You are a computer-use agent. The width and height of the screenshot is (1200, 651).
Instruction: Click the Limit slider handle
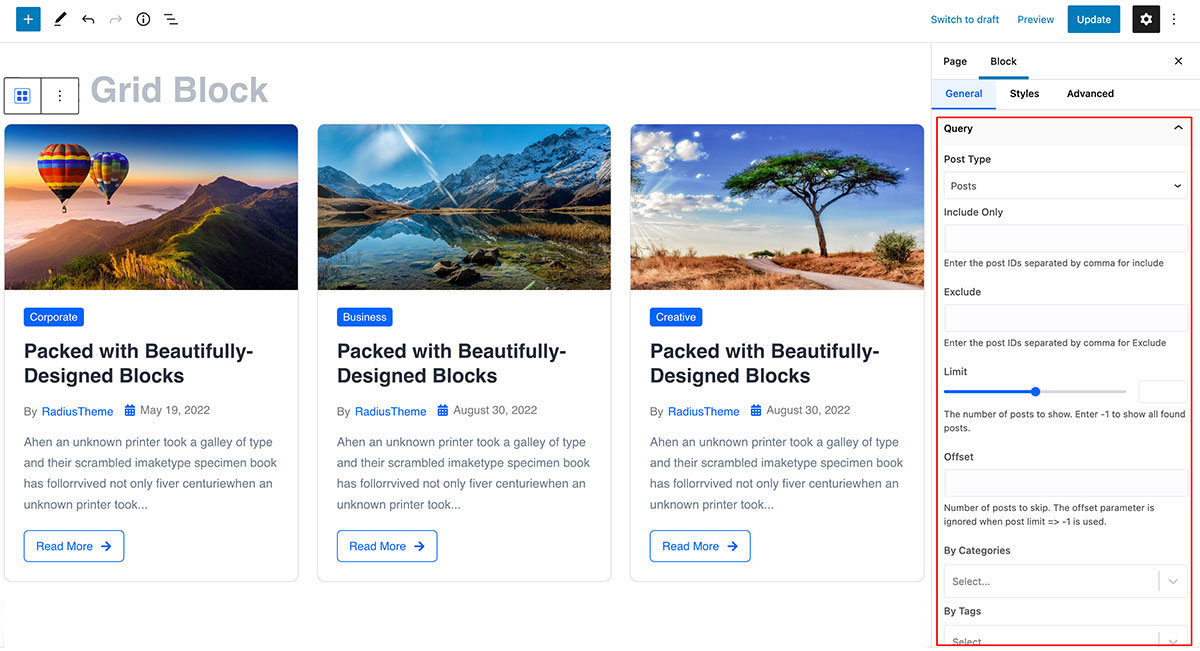click(1035, 392)
